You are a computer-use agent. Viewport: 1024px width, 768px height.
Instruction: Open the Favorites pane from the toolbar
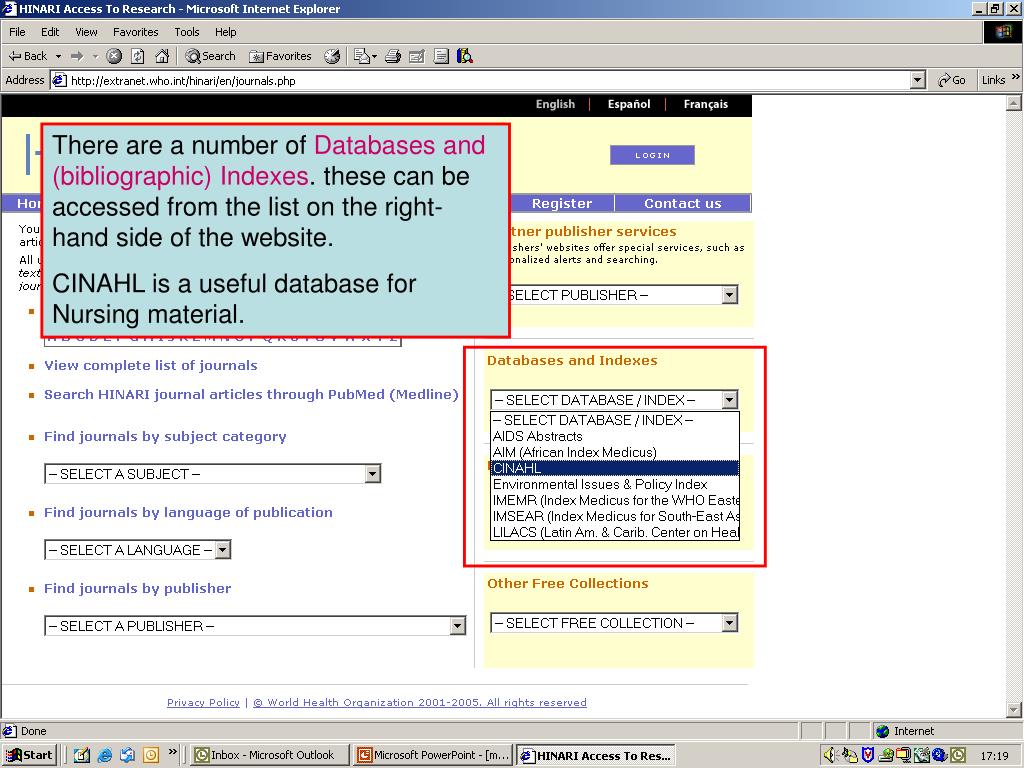(280, 56)
